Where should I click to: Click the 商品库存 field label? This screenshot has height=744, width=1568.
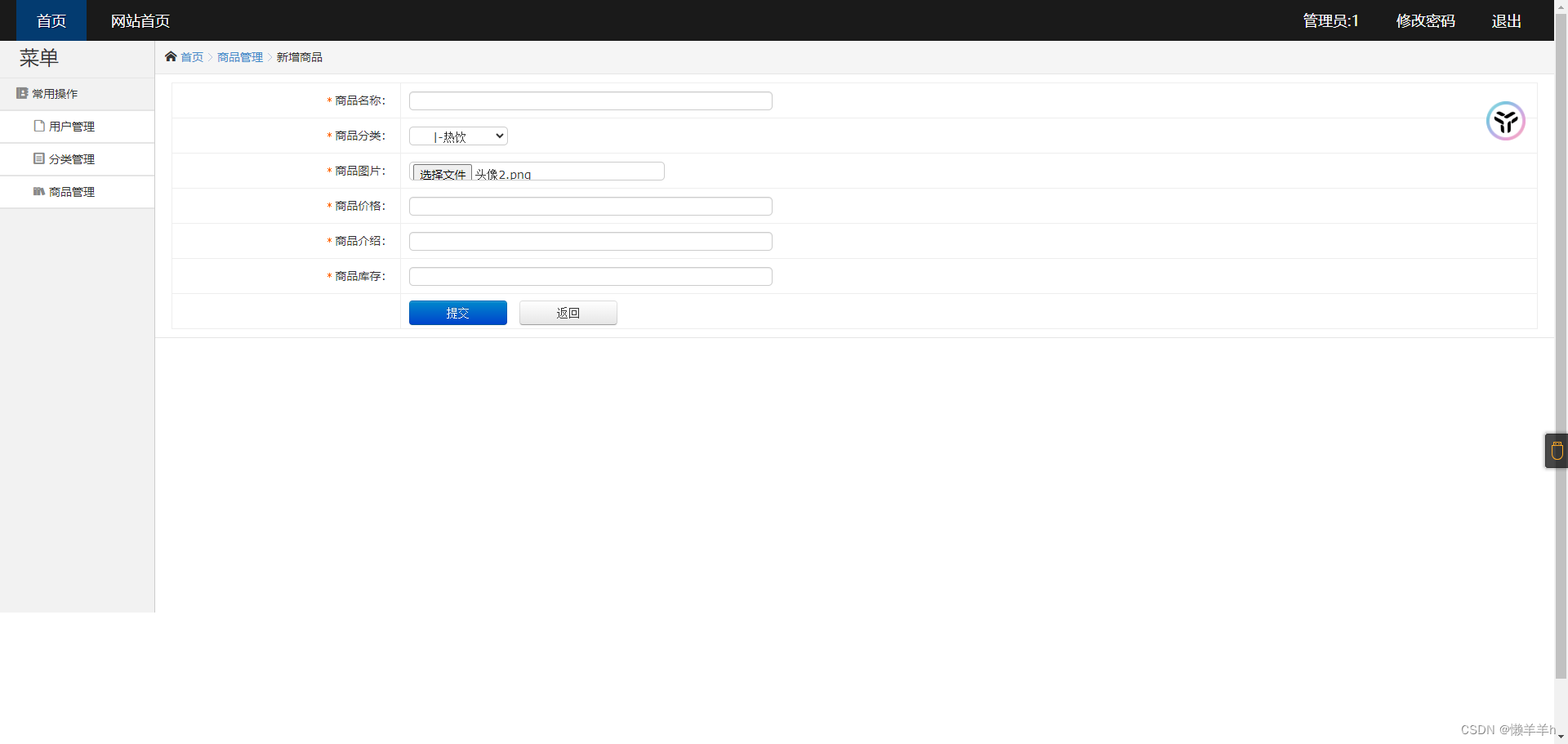pyautogui.click(x=359, y=276)
